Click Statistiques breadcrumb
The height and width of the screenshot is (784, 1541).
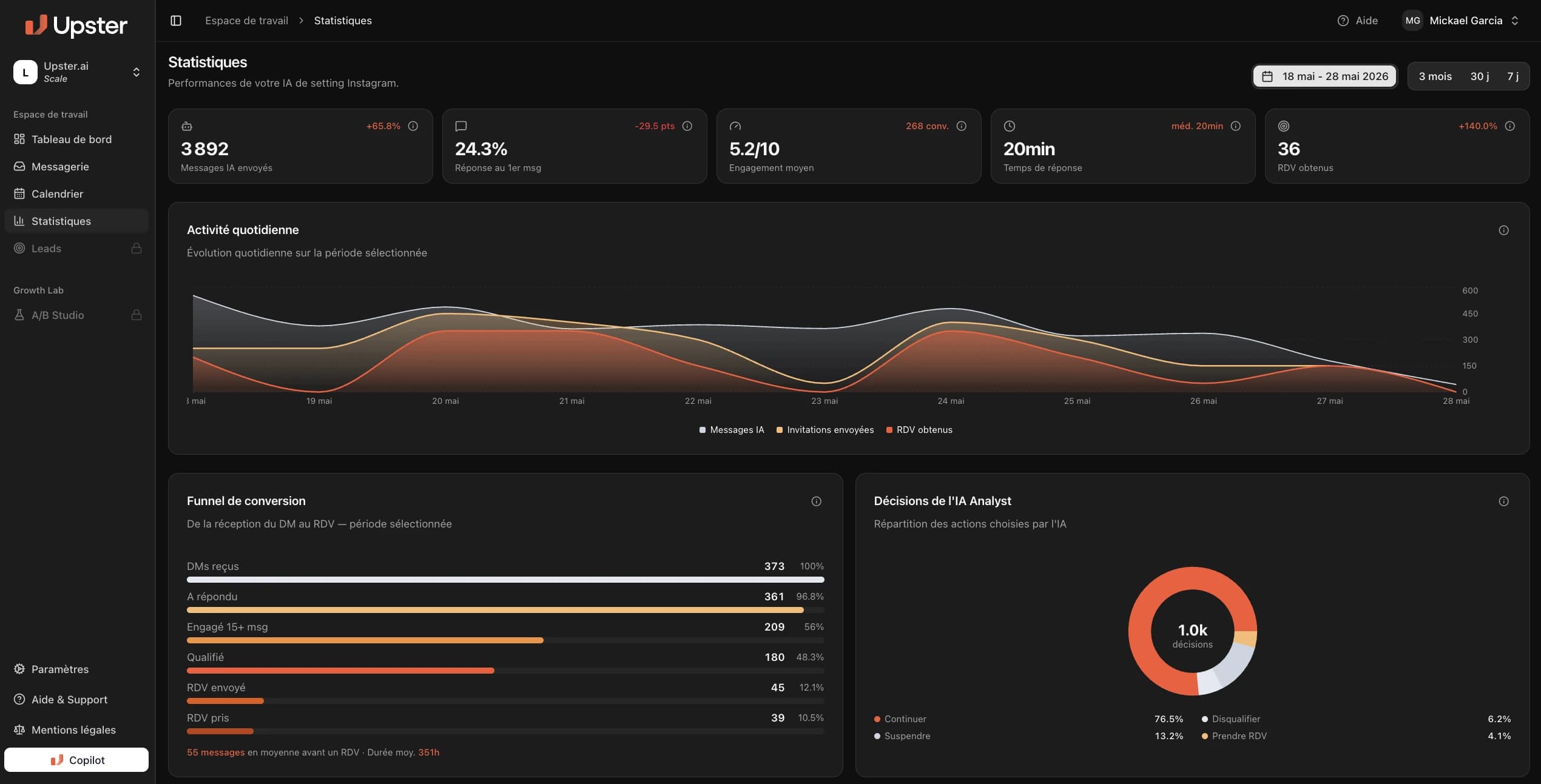click(343, 21)
